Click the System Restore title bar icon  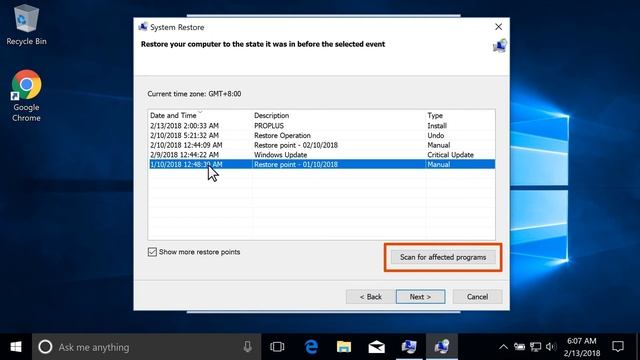click(143, 27)
